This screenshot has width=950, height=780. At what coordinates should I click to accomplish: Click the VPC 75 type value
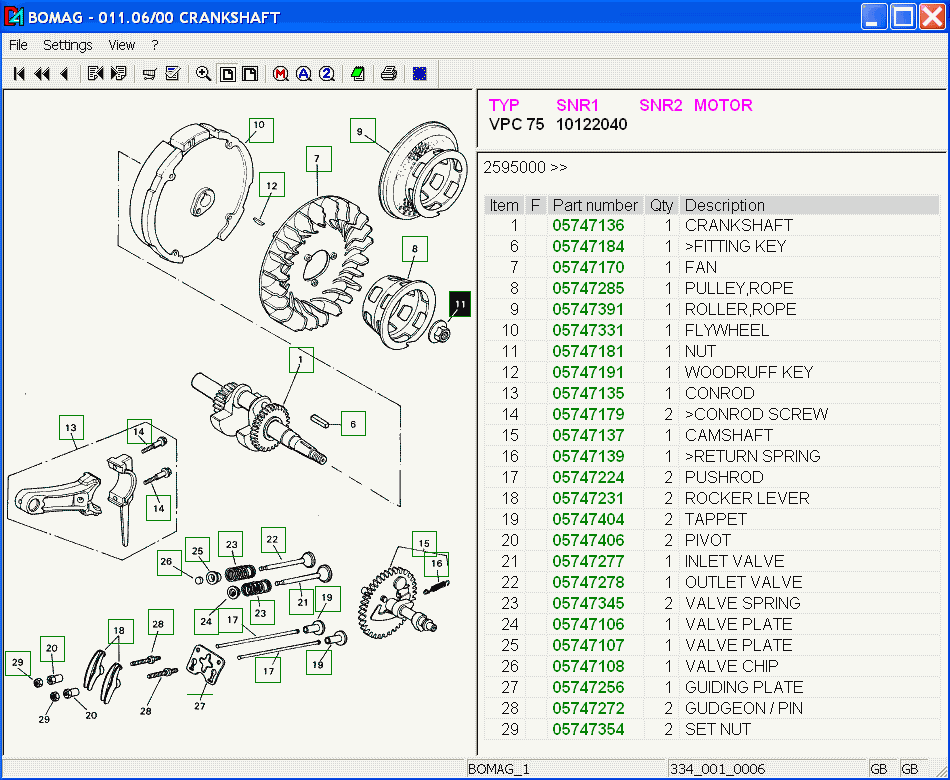[516, 125]
